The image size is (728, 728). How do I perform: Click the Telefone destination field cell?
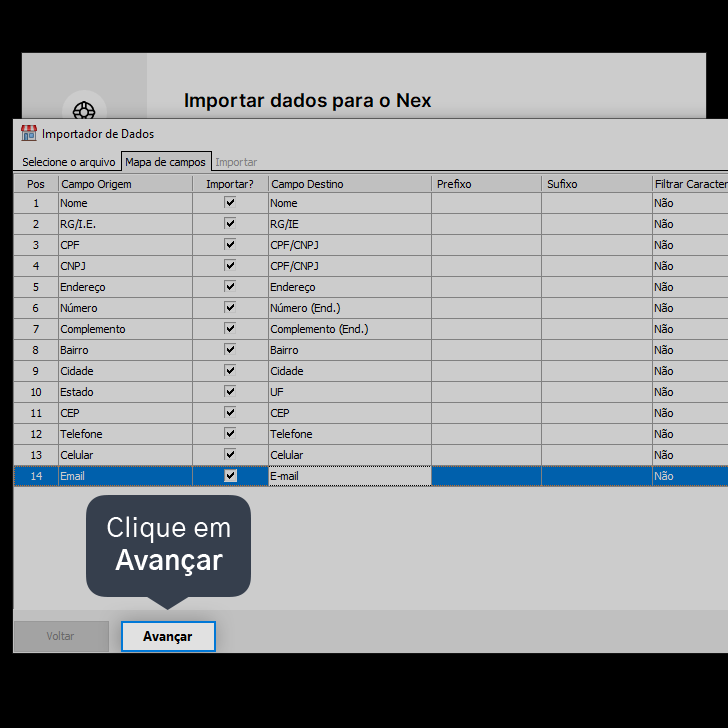pos(350,434)
